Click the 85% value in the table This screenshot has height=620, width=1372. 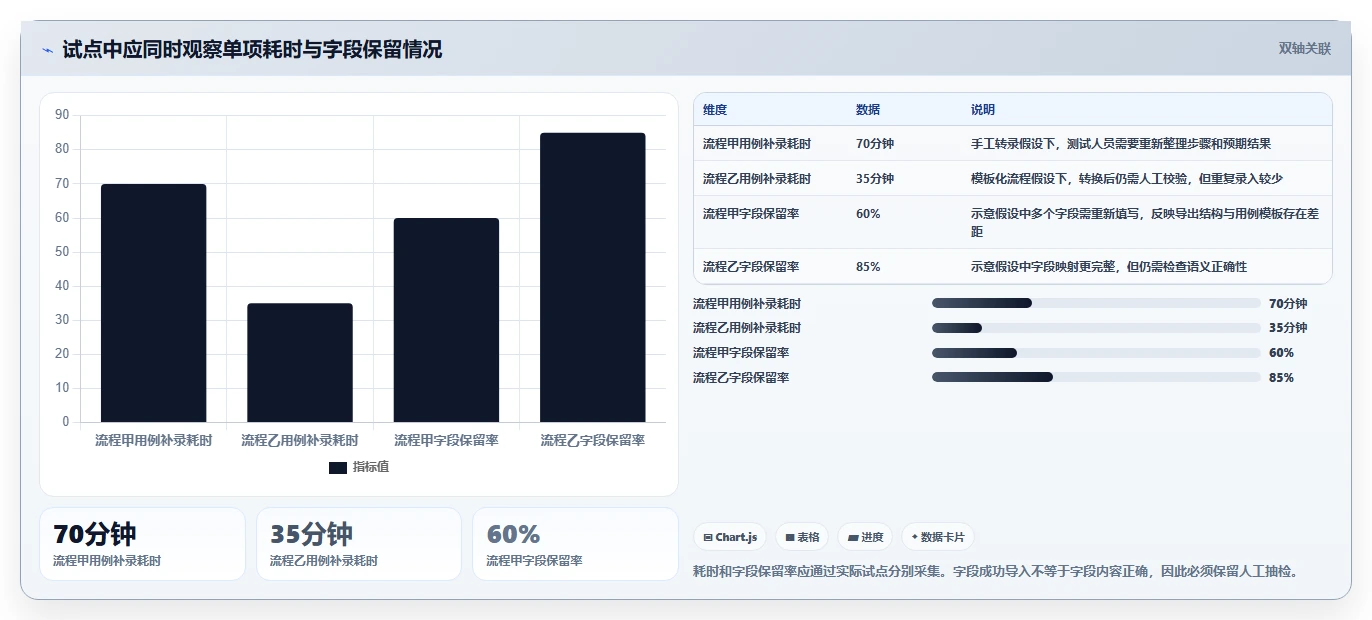[868, 267]
